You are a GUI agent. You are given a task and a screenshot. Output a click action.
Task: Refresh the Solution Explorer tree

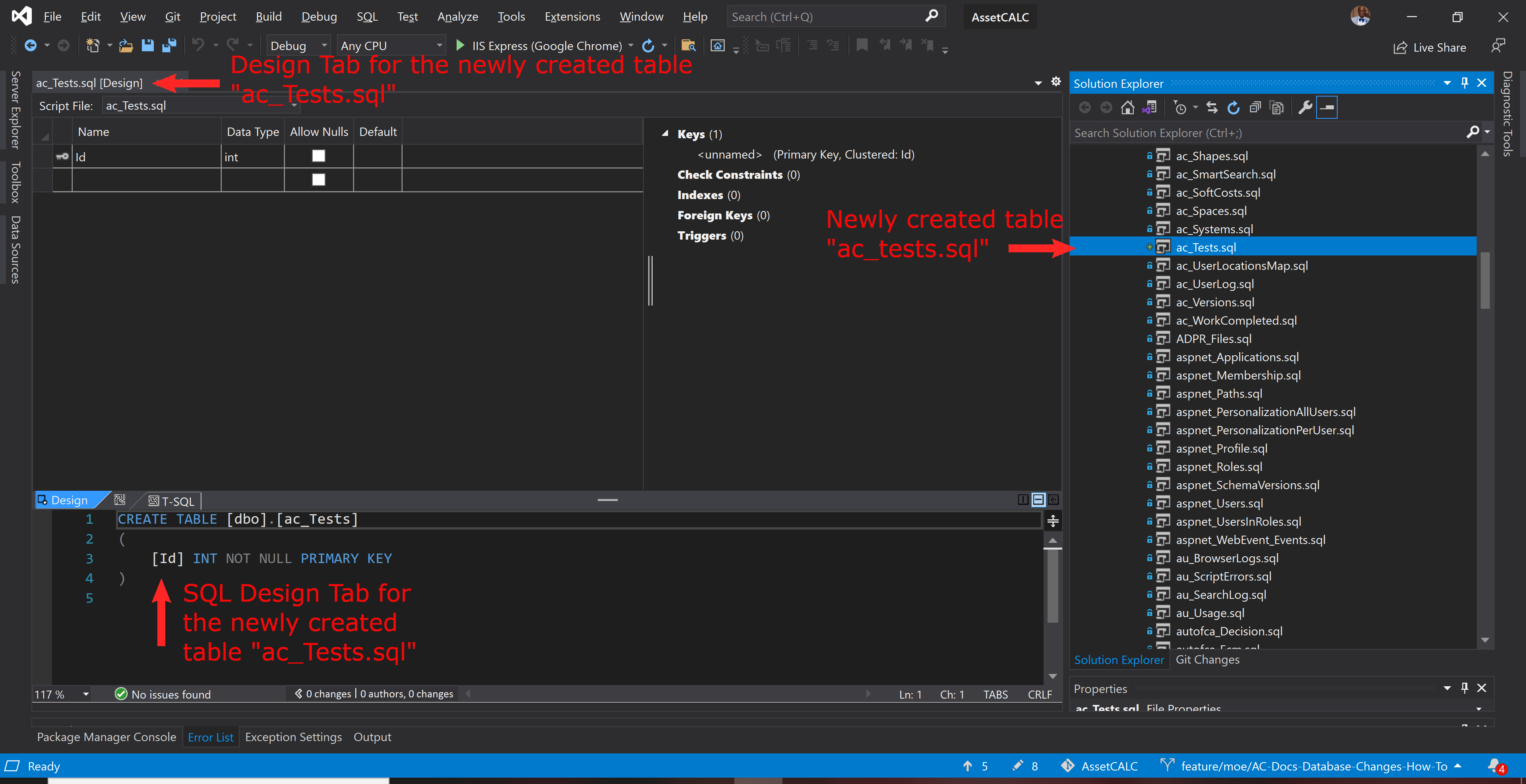click(x=1234, y=108)
